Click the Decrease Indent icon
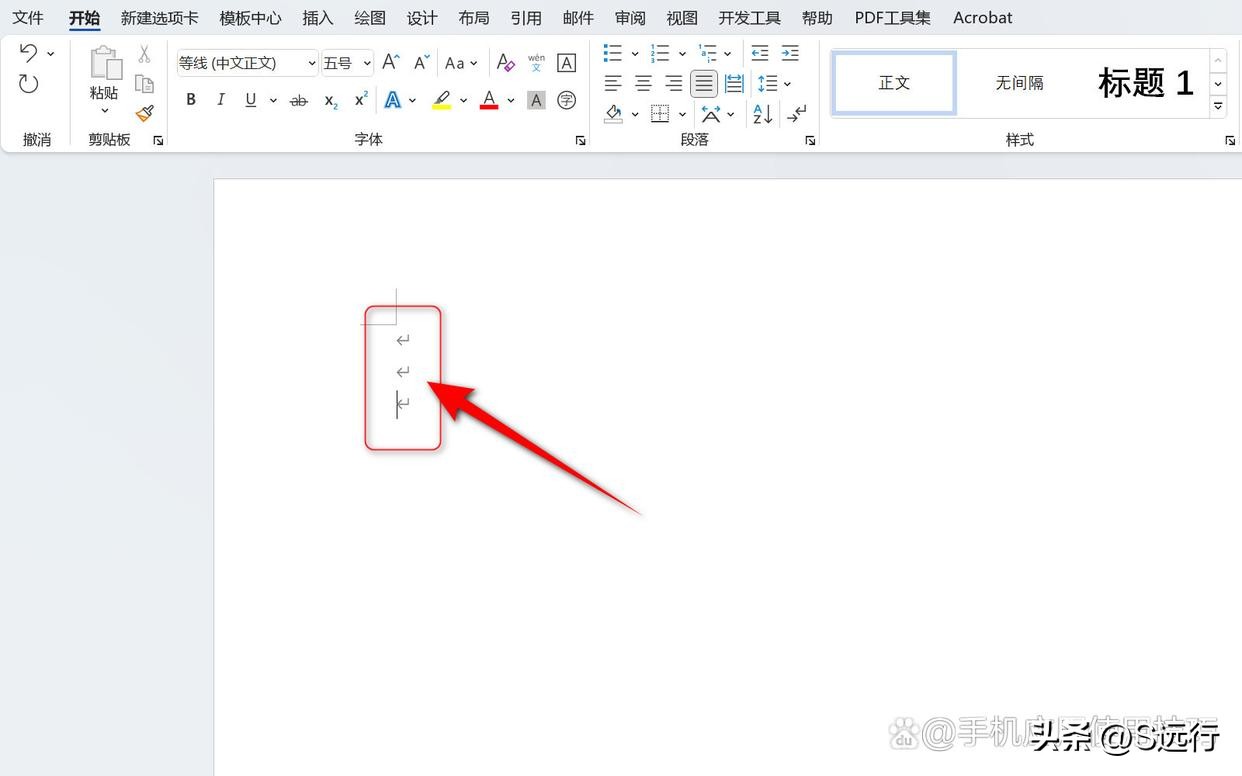Viewport: 1242px width, 776px height. (x=760, y=53)
